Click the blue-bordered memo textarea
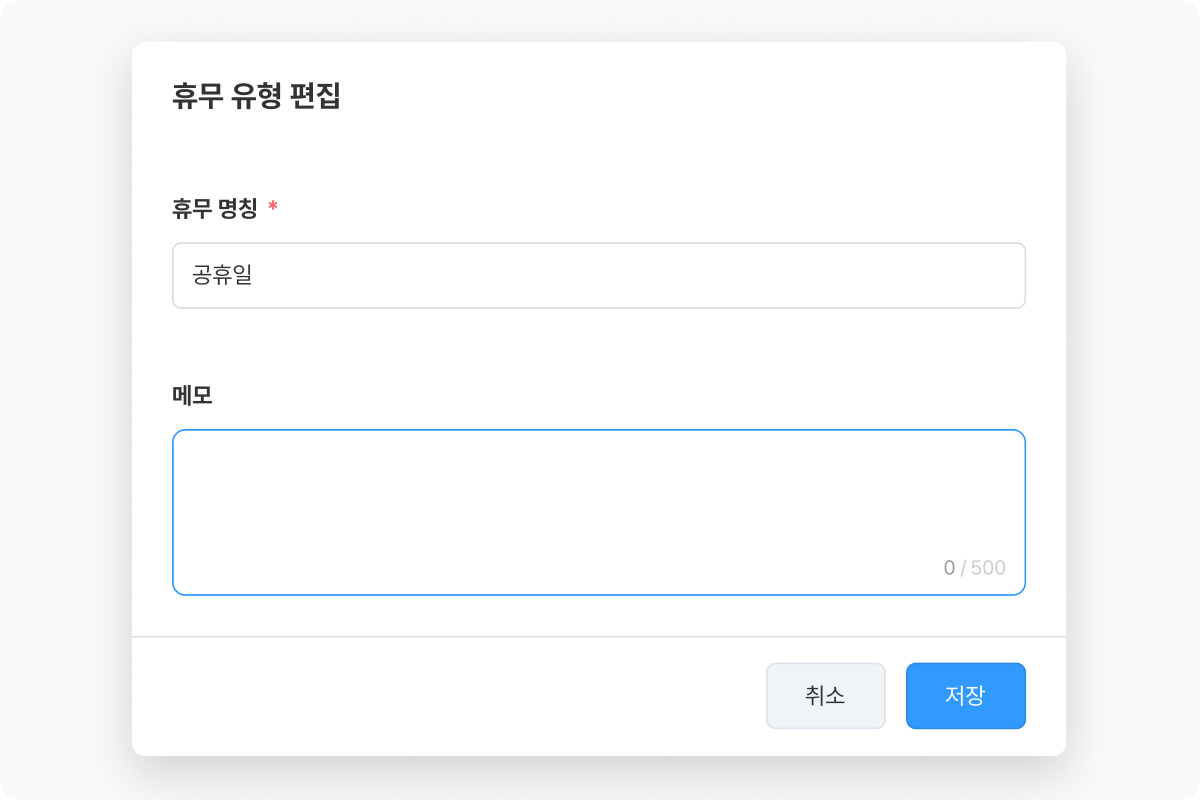1200x800 pixels. (x=599, y=512)
